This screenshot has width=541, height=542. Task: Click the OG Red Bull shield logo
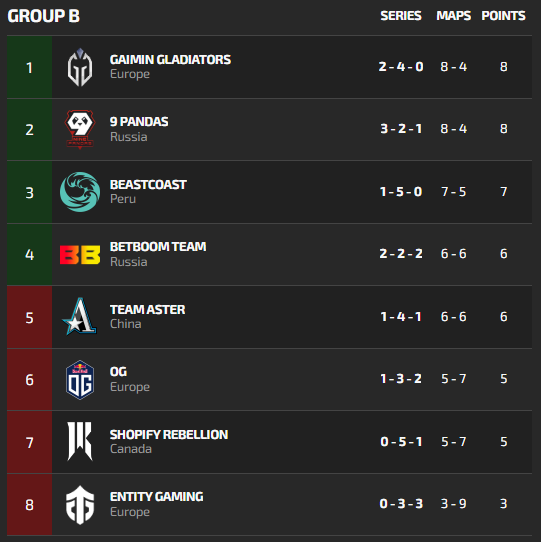[80, 380]
